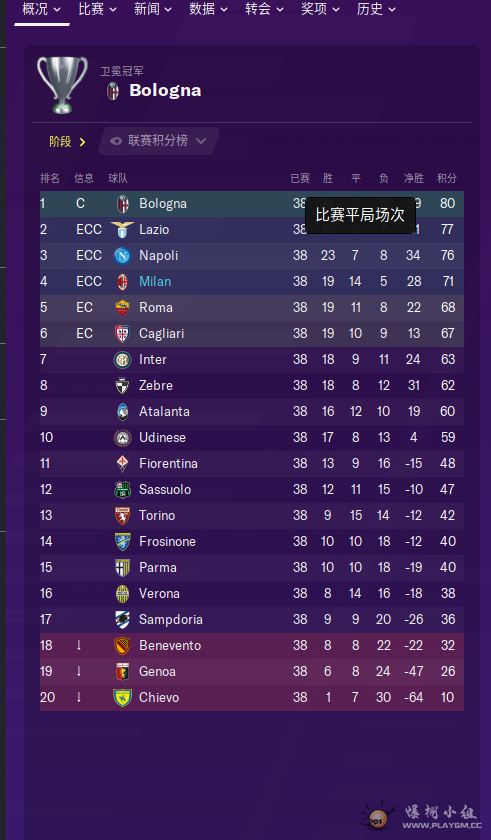Click Inter crest in seventh row
Viewport: 491px width, 840px height.
(x=123, y=359)
